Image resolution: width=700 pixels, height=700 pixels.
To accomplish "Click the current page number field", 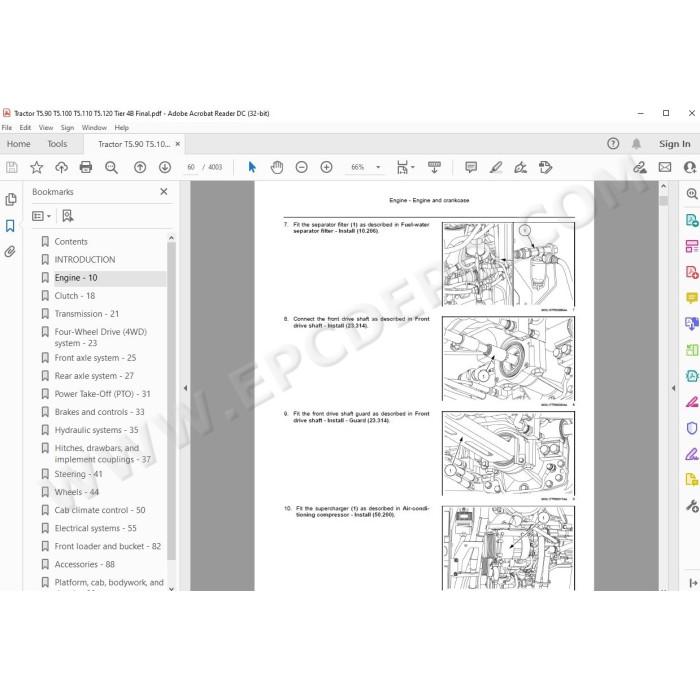I will pyautogui.click(x=191, y=167).
